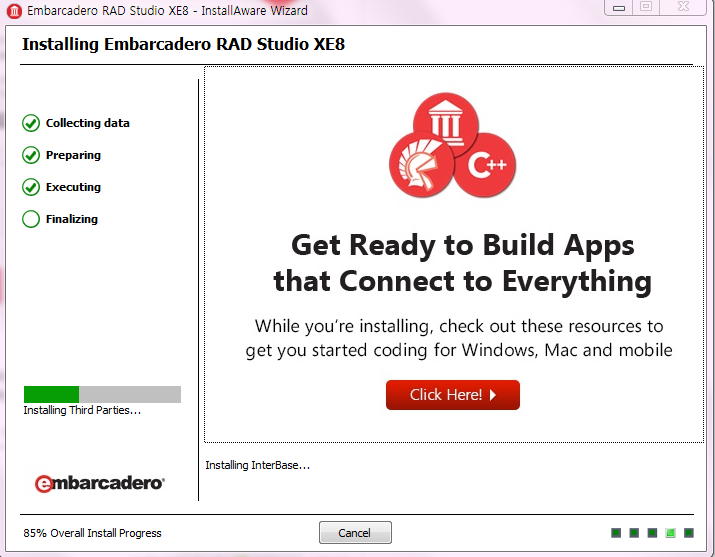Click the checkmark icon beside Preparing
The height and width of the screenshot is (557, 715).
coord(31,155)
